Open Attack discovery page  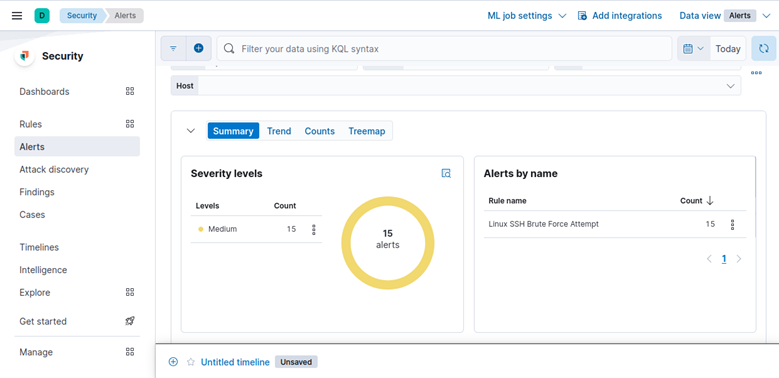point(54,169)
